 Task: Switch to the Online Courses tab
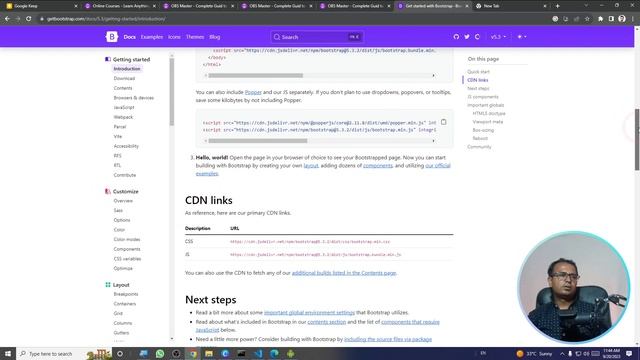[120, 6]
